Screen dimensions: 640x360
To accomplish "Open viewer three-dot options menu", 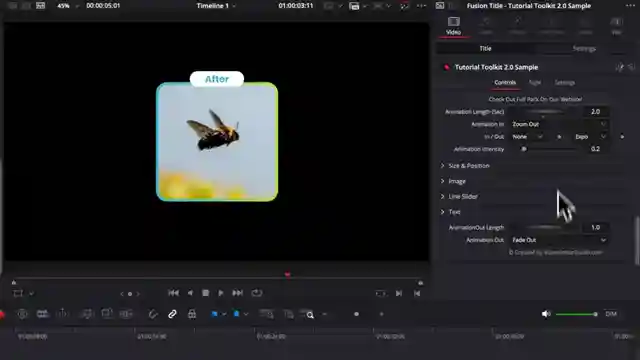I will (421, 6).
